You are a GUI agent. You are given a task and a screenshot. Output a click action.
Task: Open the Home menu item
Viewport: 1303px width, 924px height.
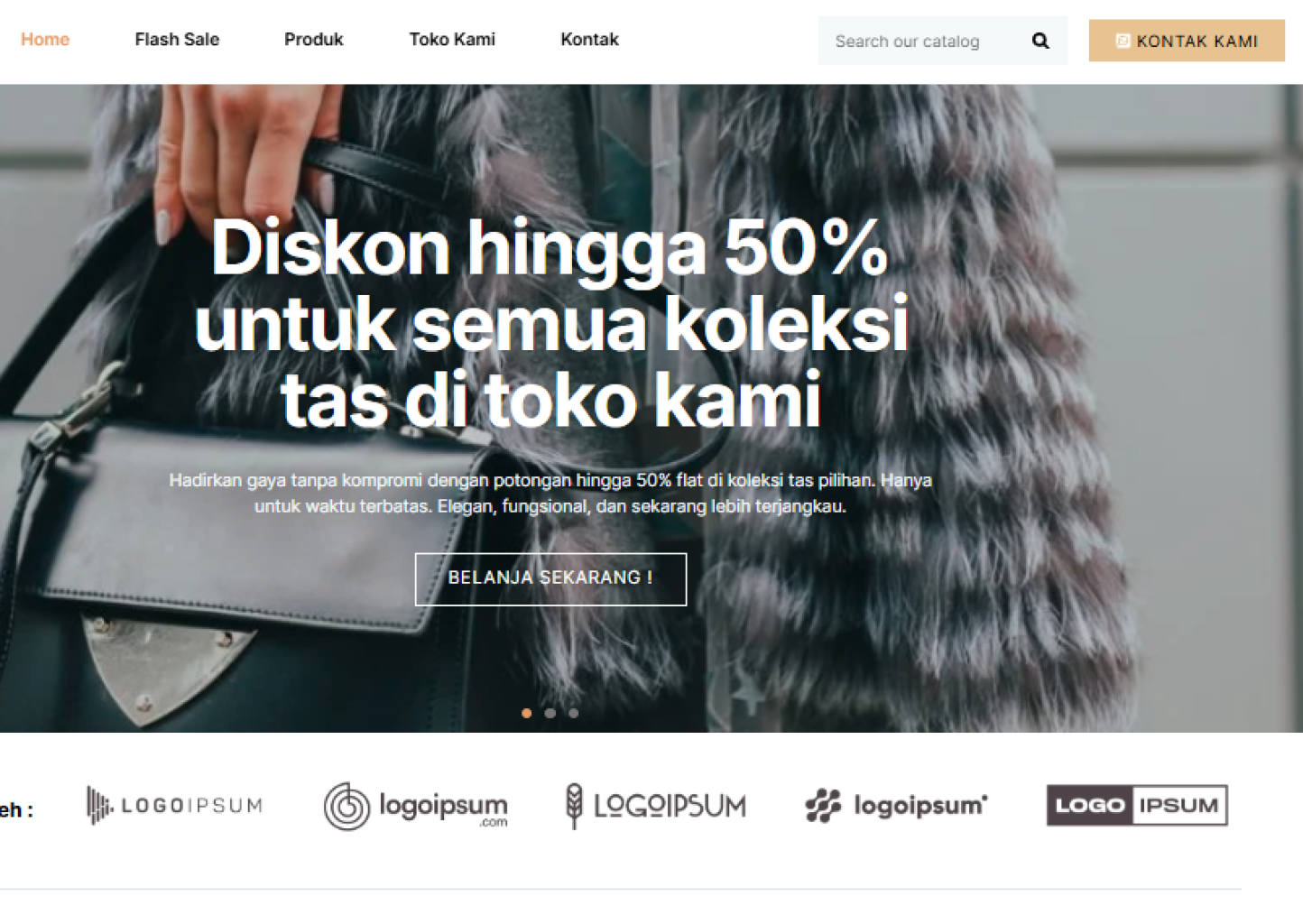pos(45,40)
